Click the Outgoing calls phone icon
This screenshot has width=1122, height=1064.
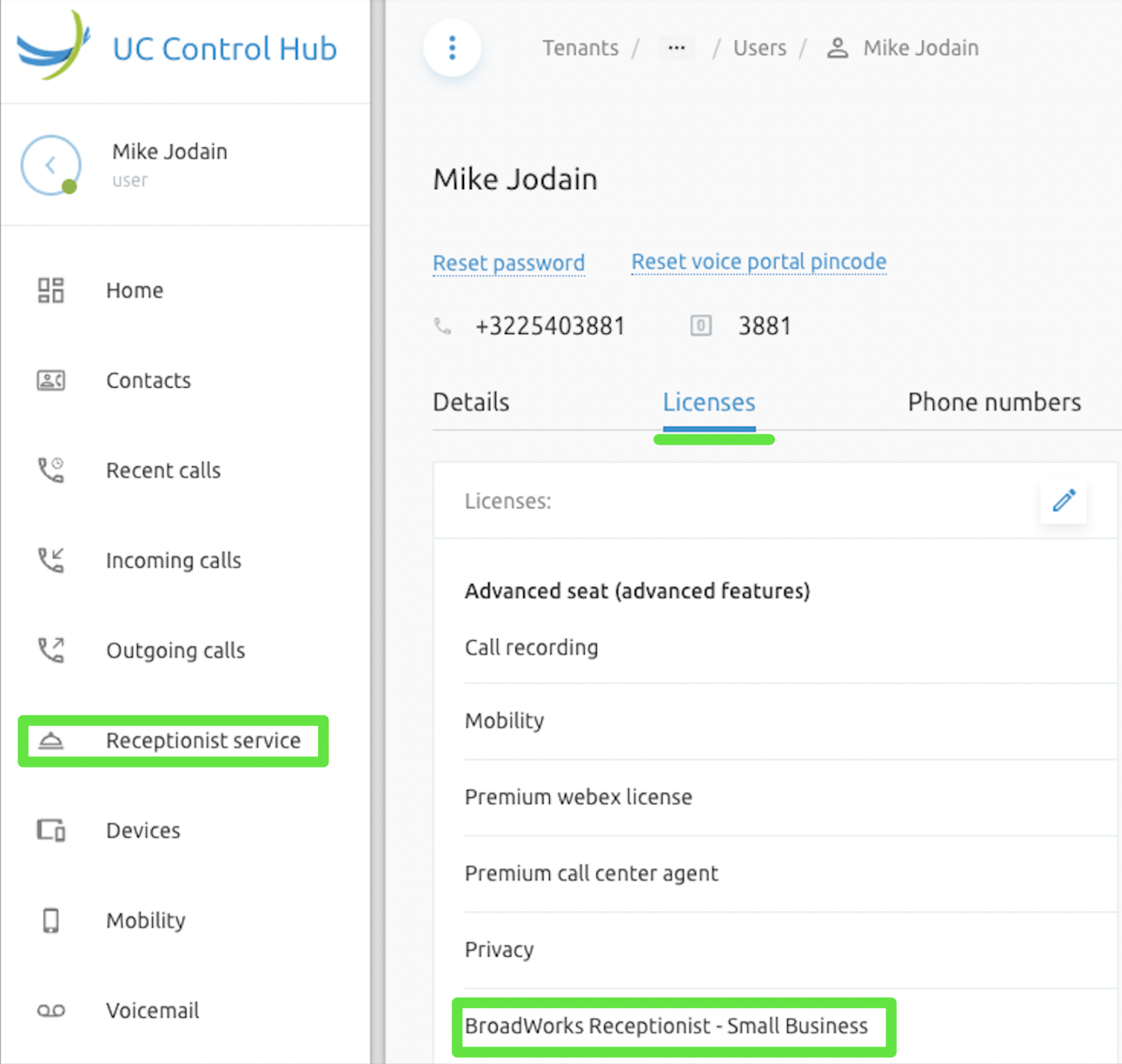click(x=50, y=650)
